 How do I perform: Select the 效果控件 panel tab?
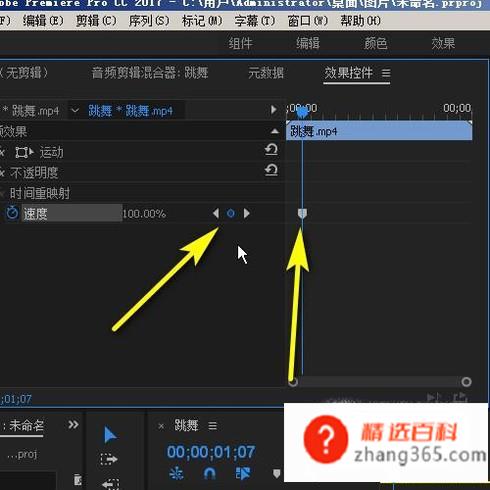point(348,73)
